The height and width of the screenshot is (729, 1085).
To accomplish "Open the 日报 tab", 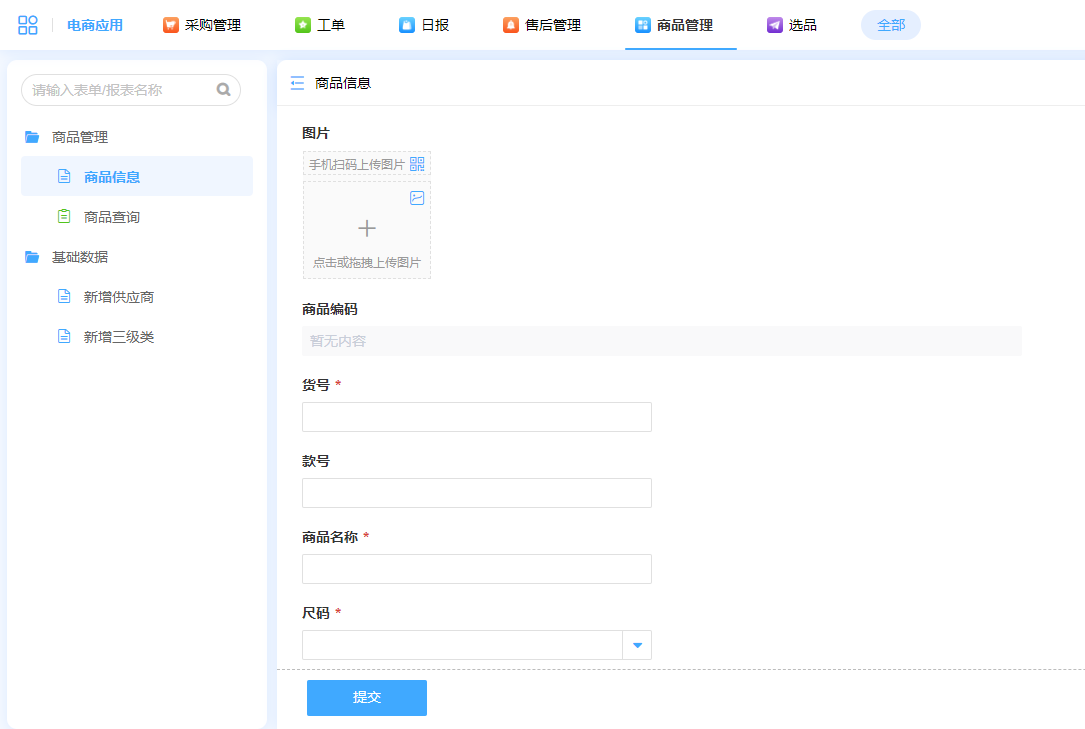I will [x=424, y=25].
